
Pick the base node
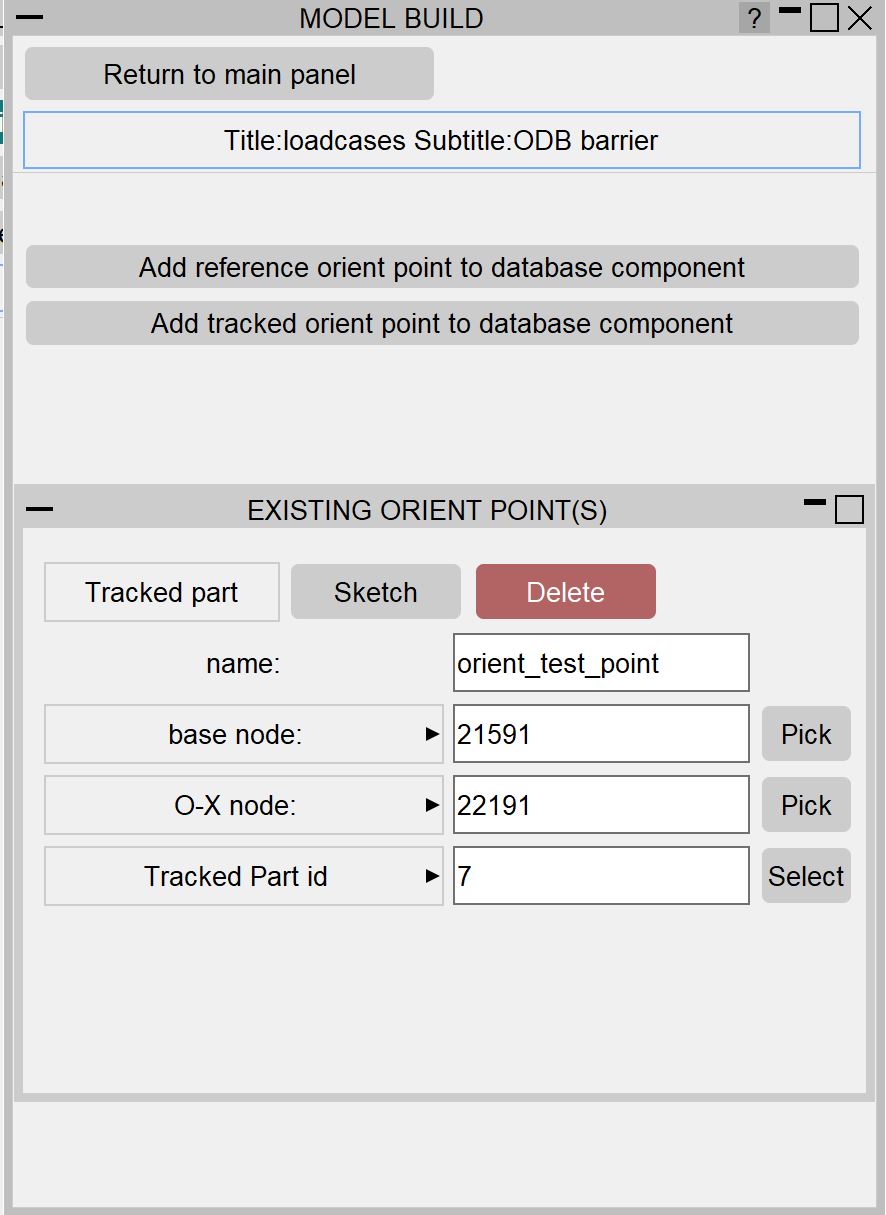click(806, 734)
